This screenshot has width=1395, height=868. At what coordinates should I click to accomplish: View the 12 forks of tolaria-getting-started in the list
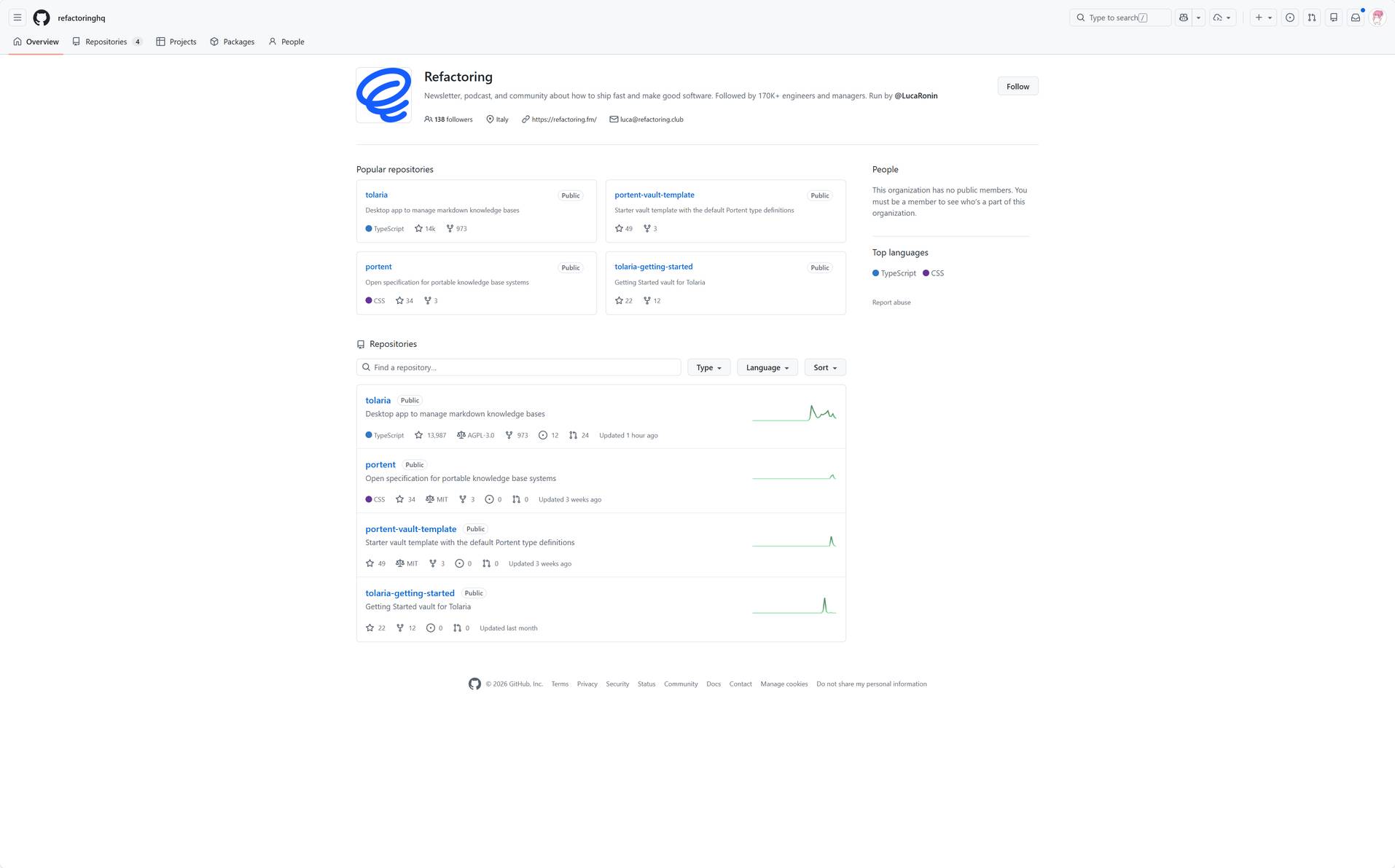click(406, 628)
